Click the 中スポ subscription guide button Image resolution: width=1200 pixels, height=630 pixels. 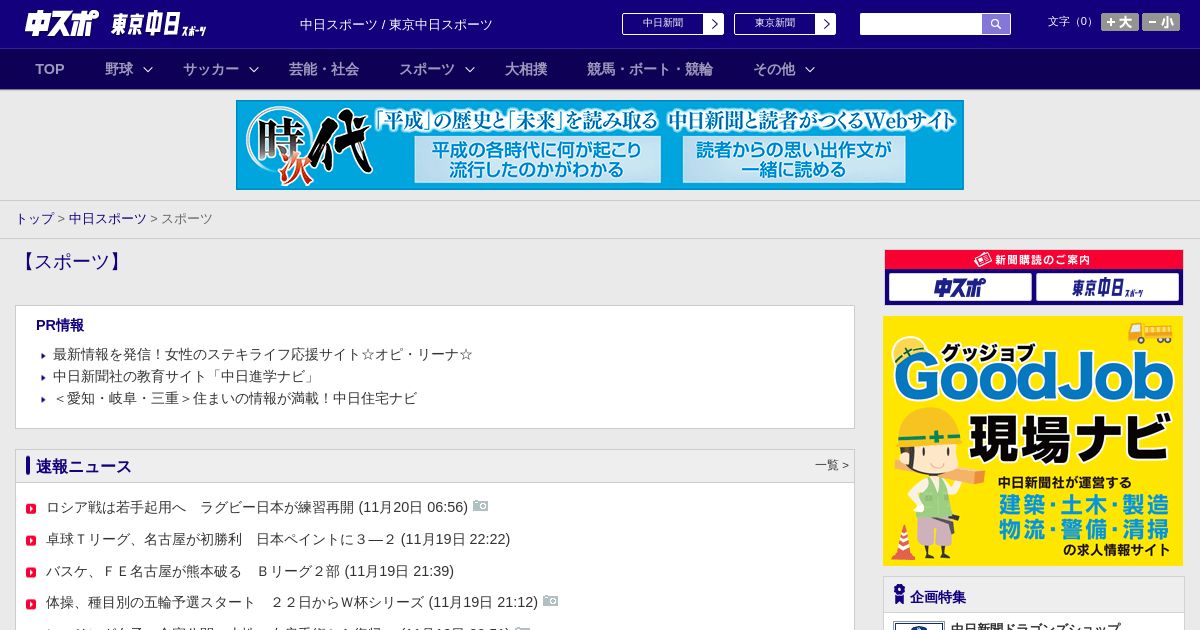pyautogui.click(x=960, y=288)
